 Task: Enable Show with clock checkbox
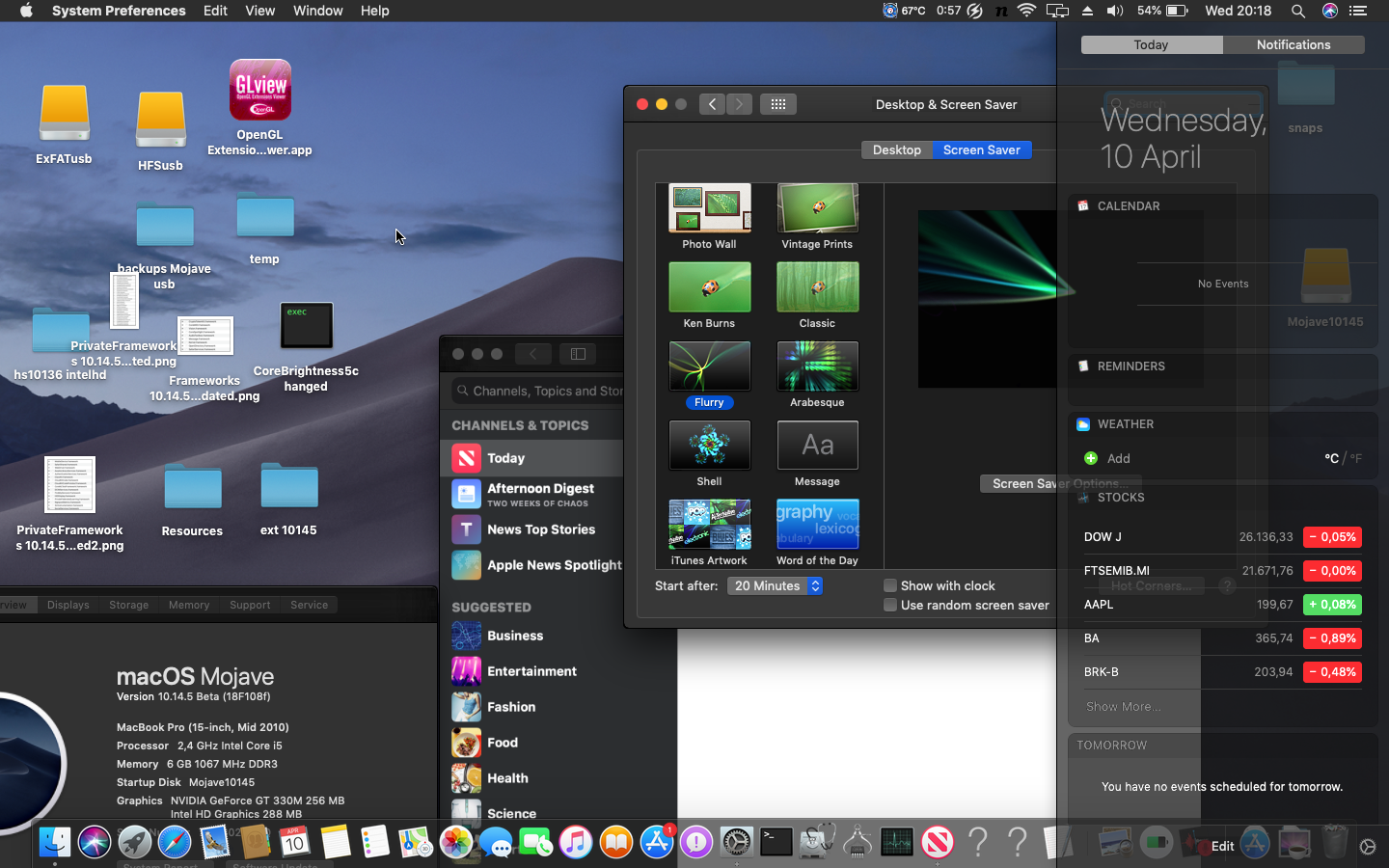(x=890, y=585)
